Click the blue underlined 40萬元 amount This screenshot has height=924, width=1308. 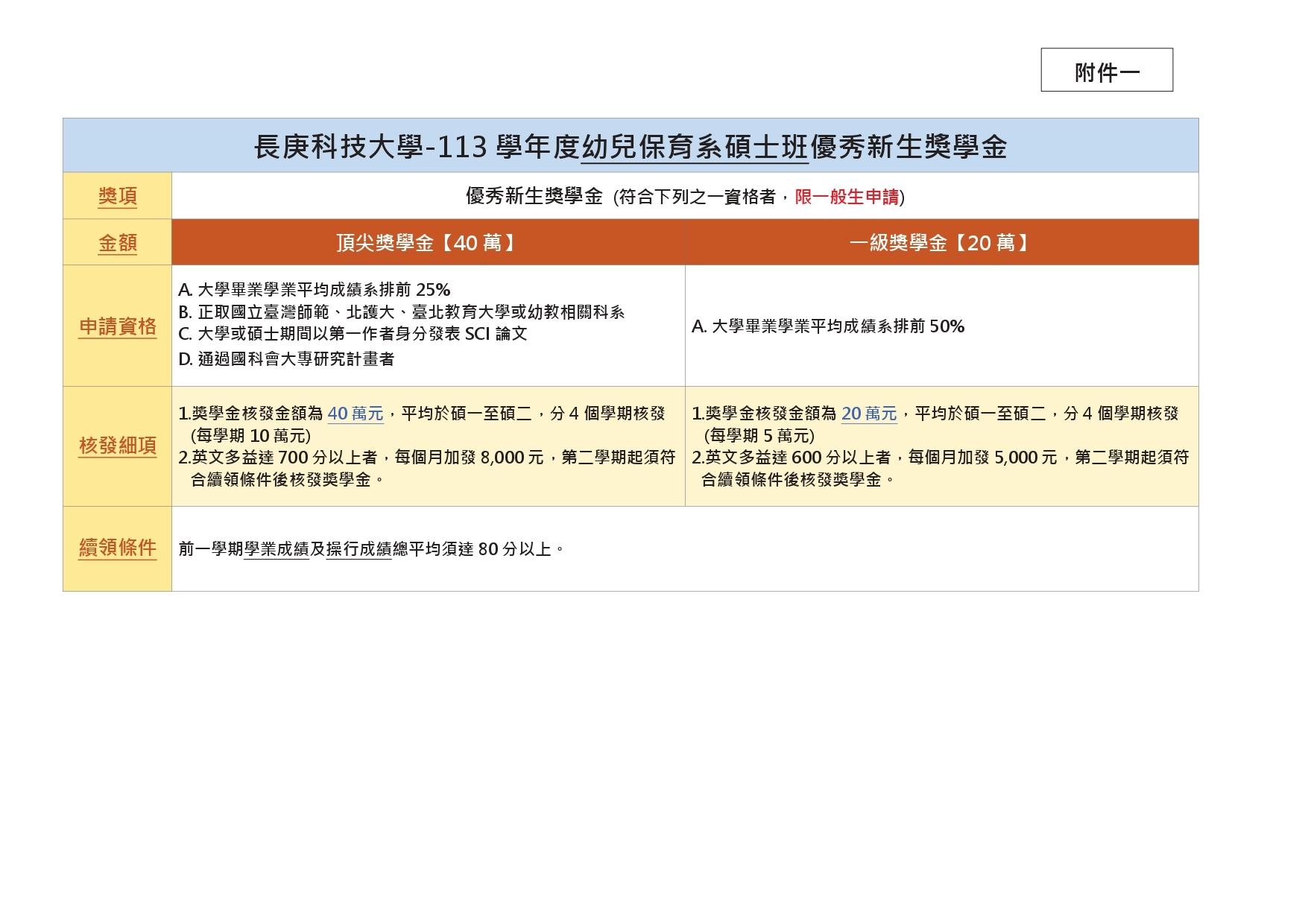[355, 414]
